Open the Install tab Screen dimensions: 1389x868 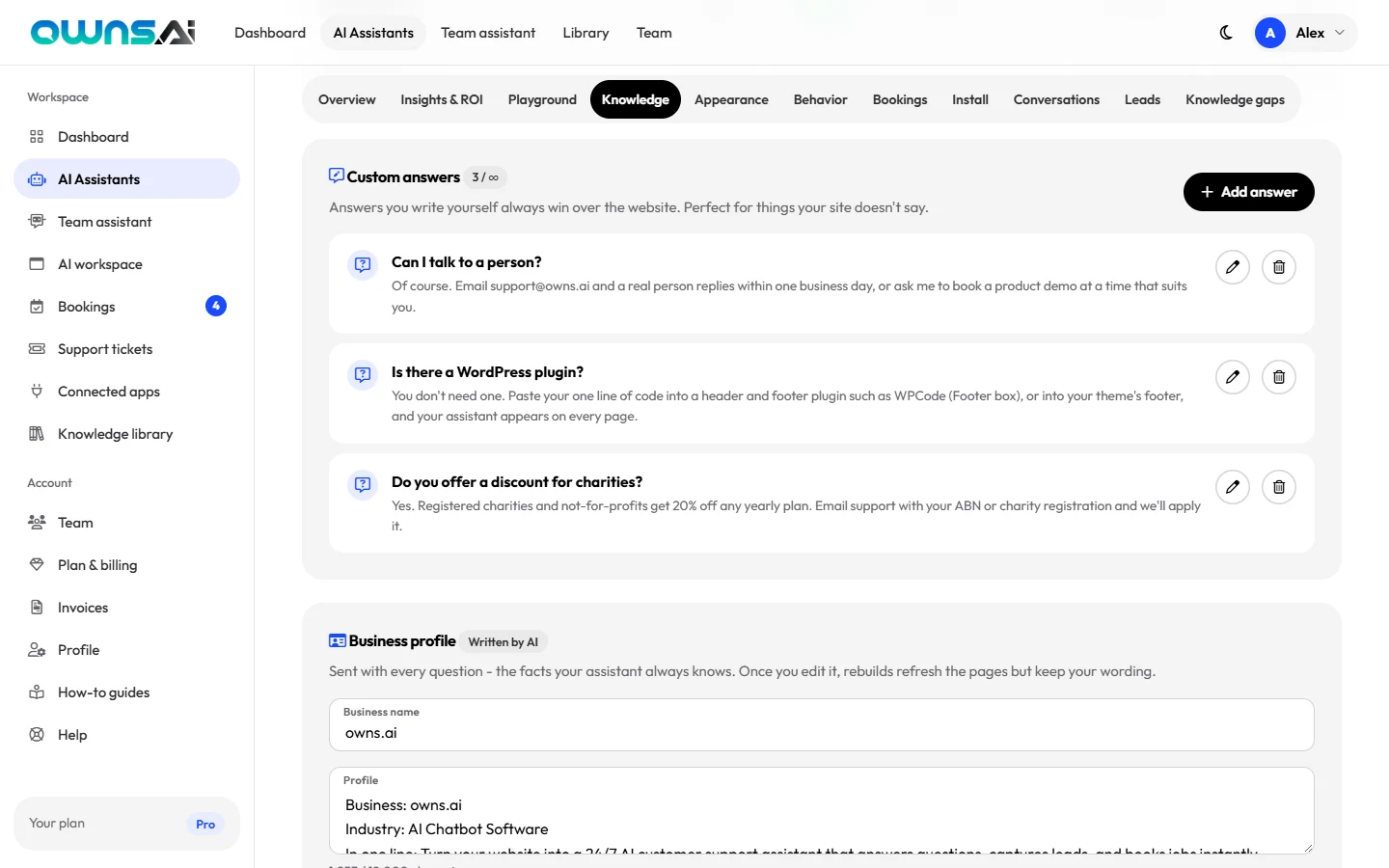pos(970,99)
